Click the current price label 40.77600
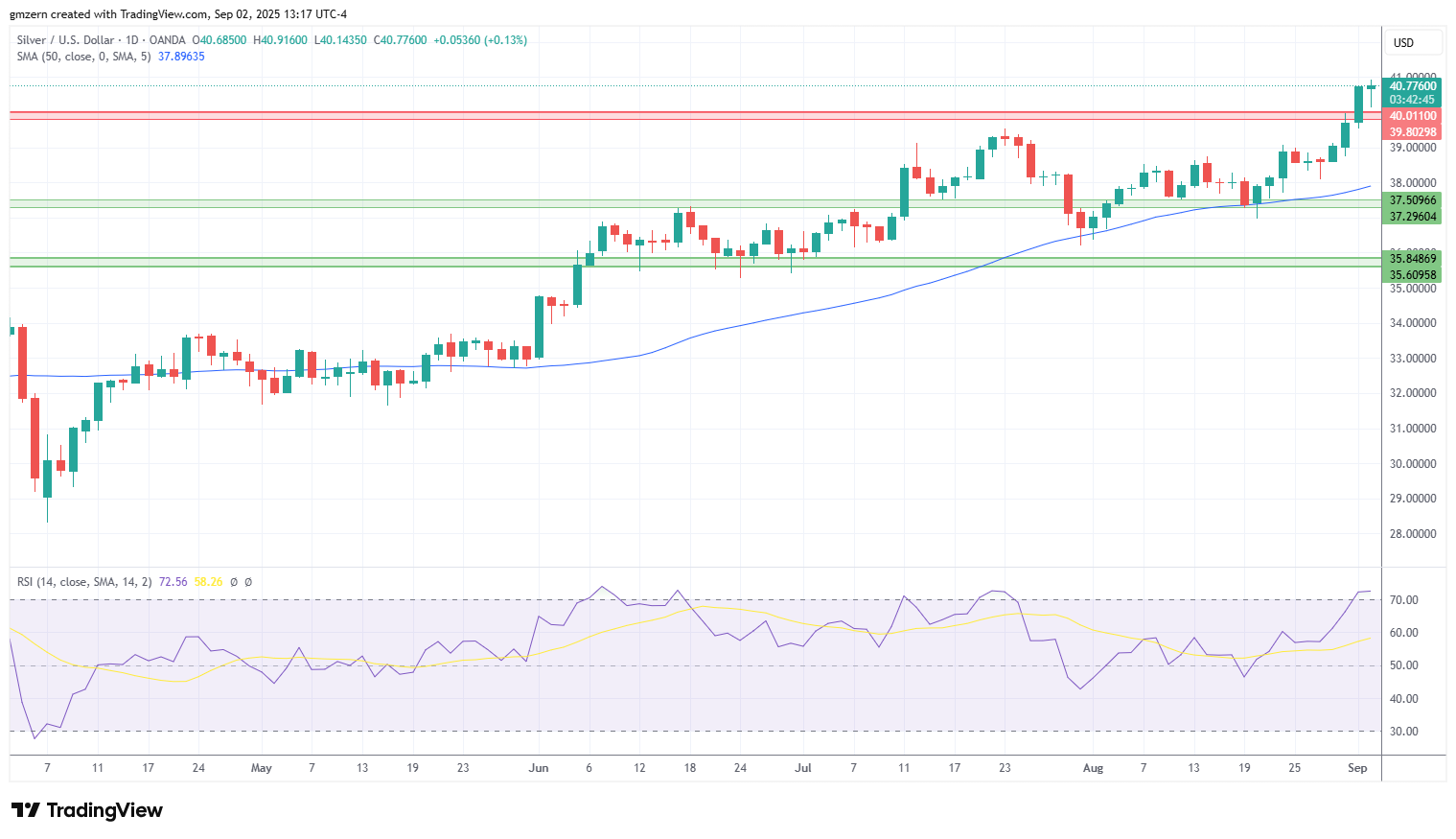The height and width of the screenshot is (839, 1456). pos(1413,86)
